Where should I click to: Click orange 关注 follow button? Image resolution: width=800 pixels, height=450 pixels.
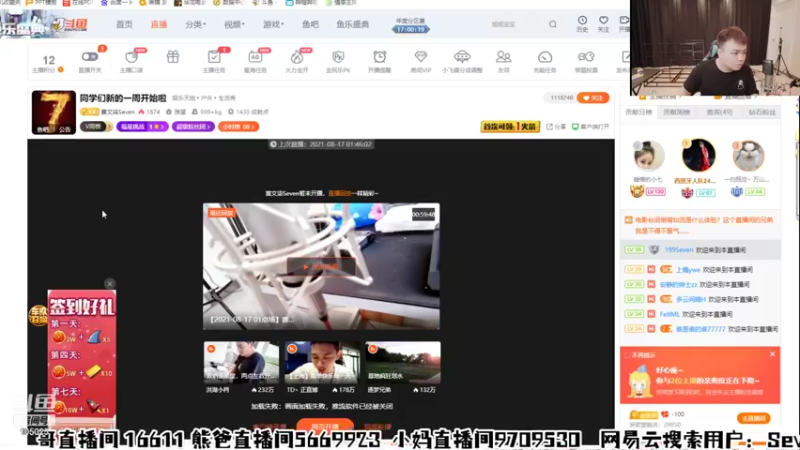(593, 97)
